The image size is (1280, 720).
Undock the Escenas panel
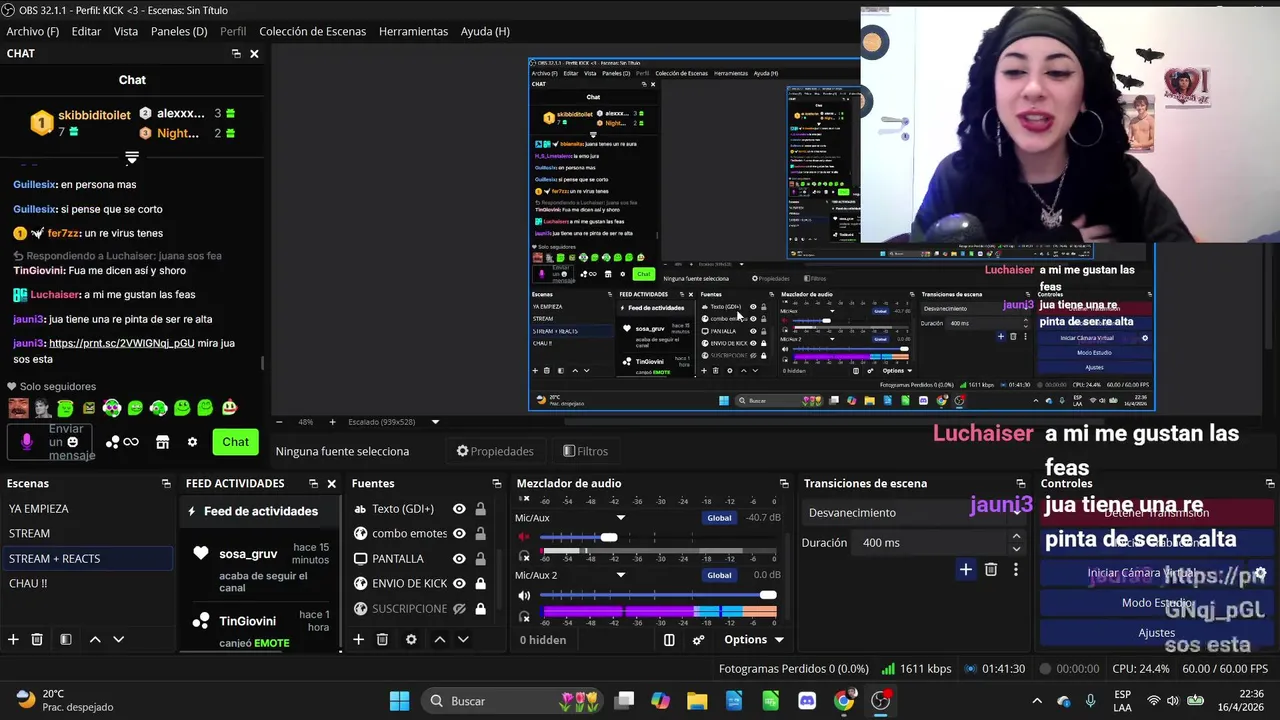pyautogui.click(x=166, y=483)
